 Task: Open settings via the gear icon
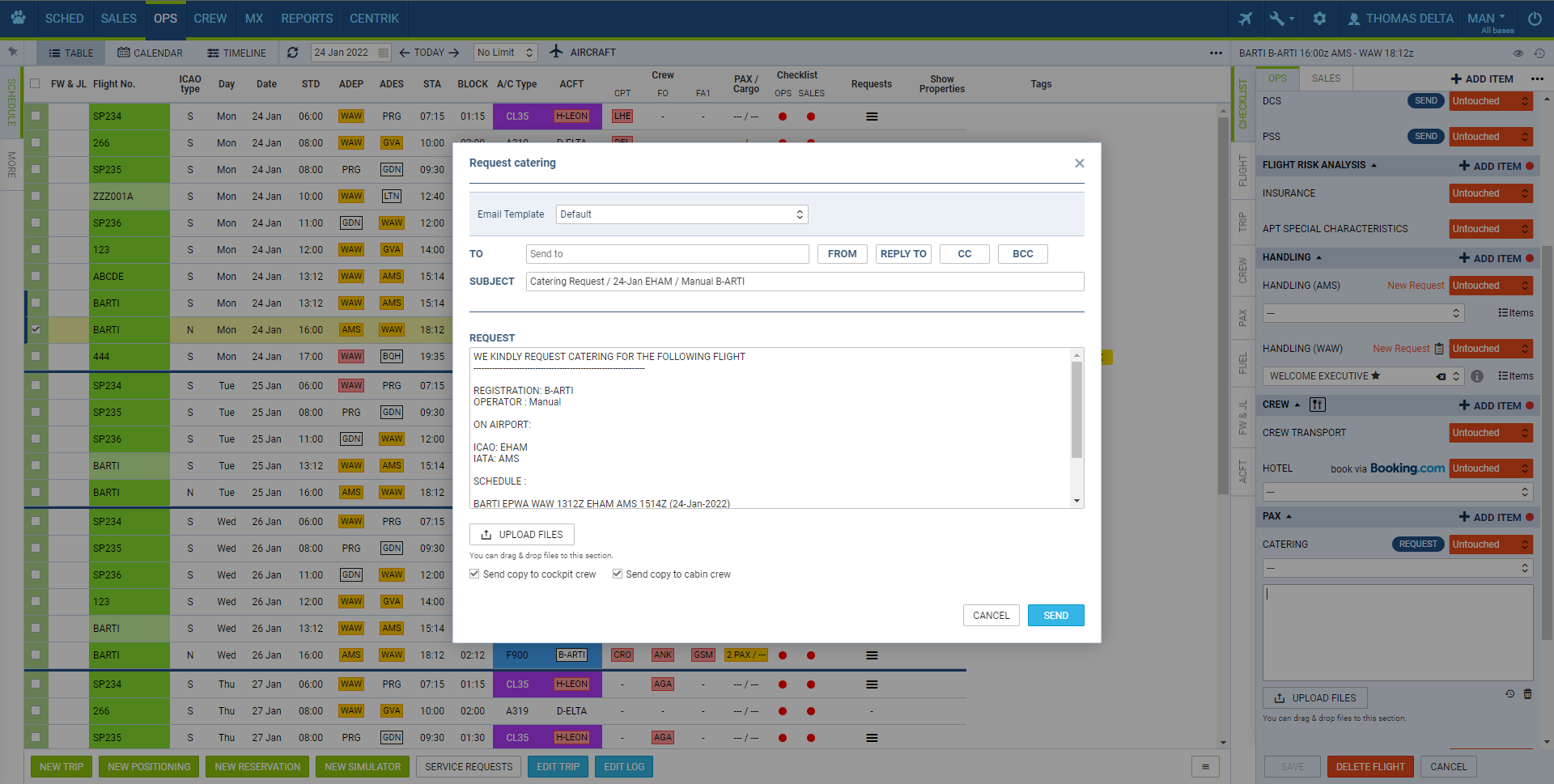tap(1319, 19)
